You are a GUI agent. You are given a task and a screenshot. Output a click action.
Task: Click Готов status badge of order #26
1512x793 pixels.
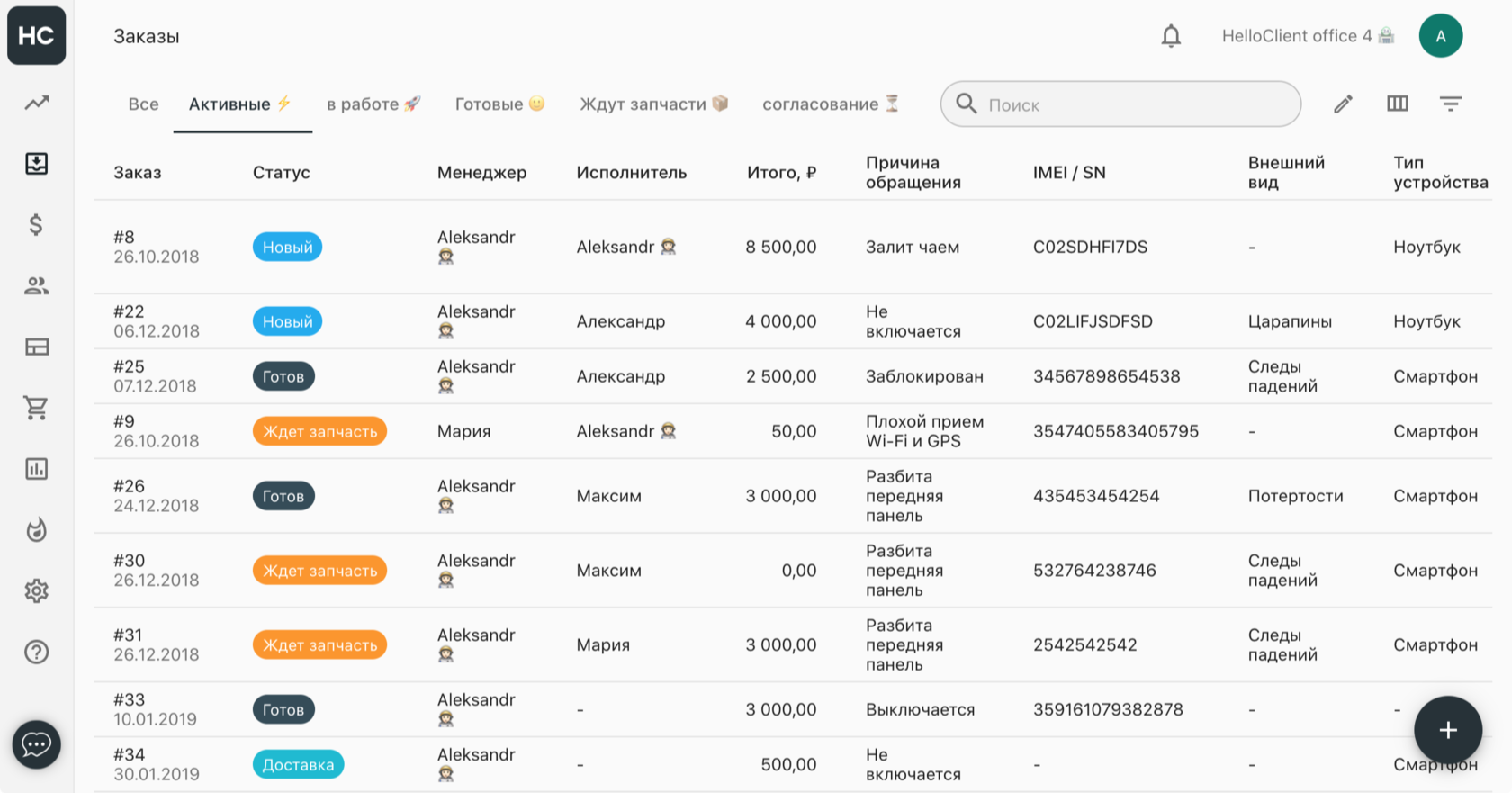point(283,496)
